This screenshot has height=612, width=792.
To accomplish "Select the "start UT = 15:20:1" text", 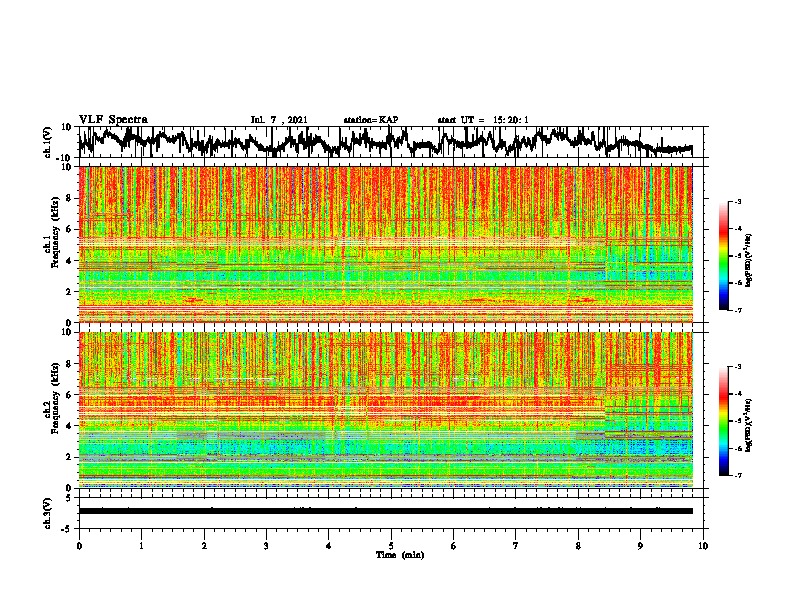I will [483, 120].
